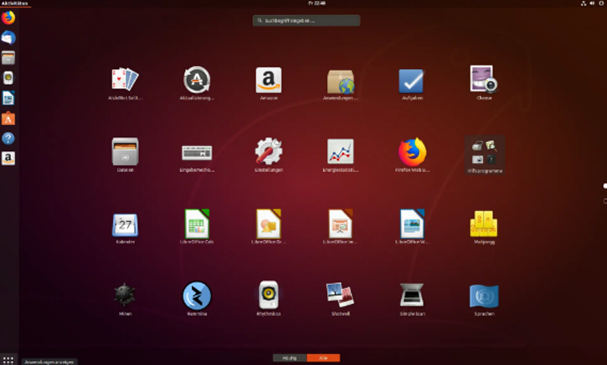Open Anwendungen & Aktualisierungen package icon
The width and height of the screenshot is (607, 365).
coord(341,83)
